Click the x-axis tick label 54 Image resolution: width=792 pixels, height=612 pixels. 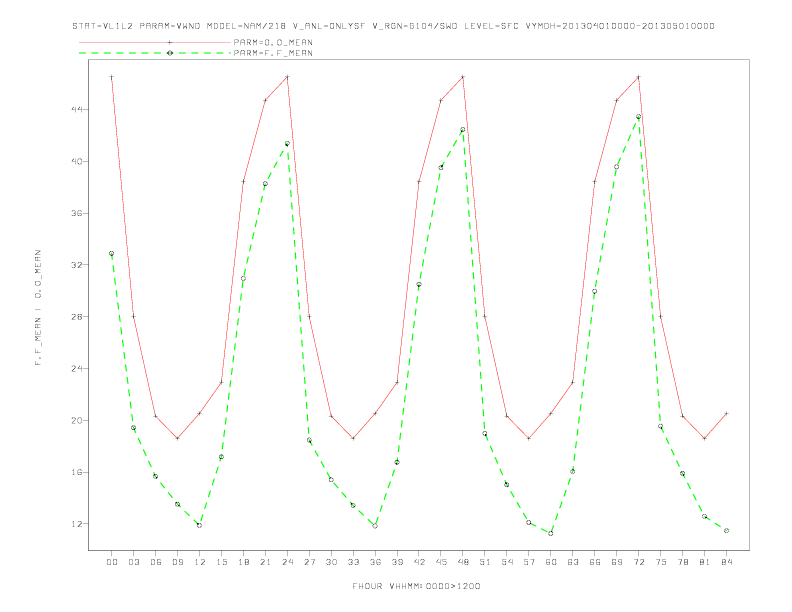pyautogui.click(x=507, y=562)
